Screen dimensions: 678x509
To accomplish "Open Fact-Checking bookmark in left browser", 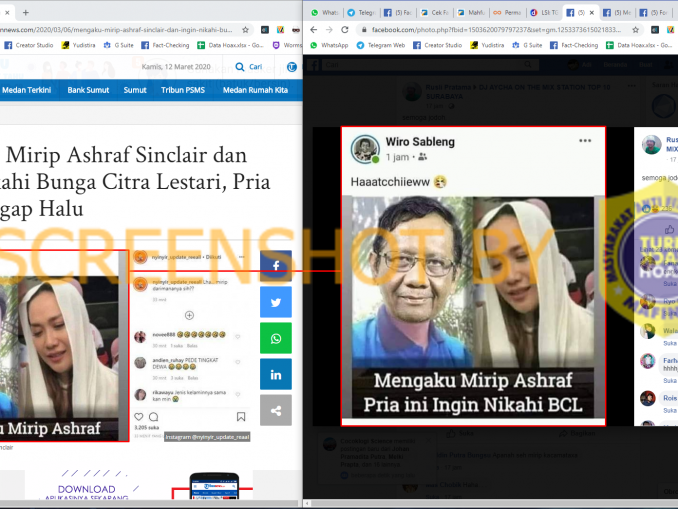I will point(166,45).
